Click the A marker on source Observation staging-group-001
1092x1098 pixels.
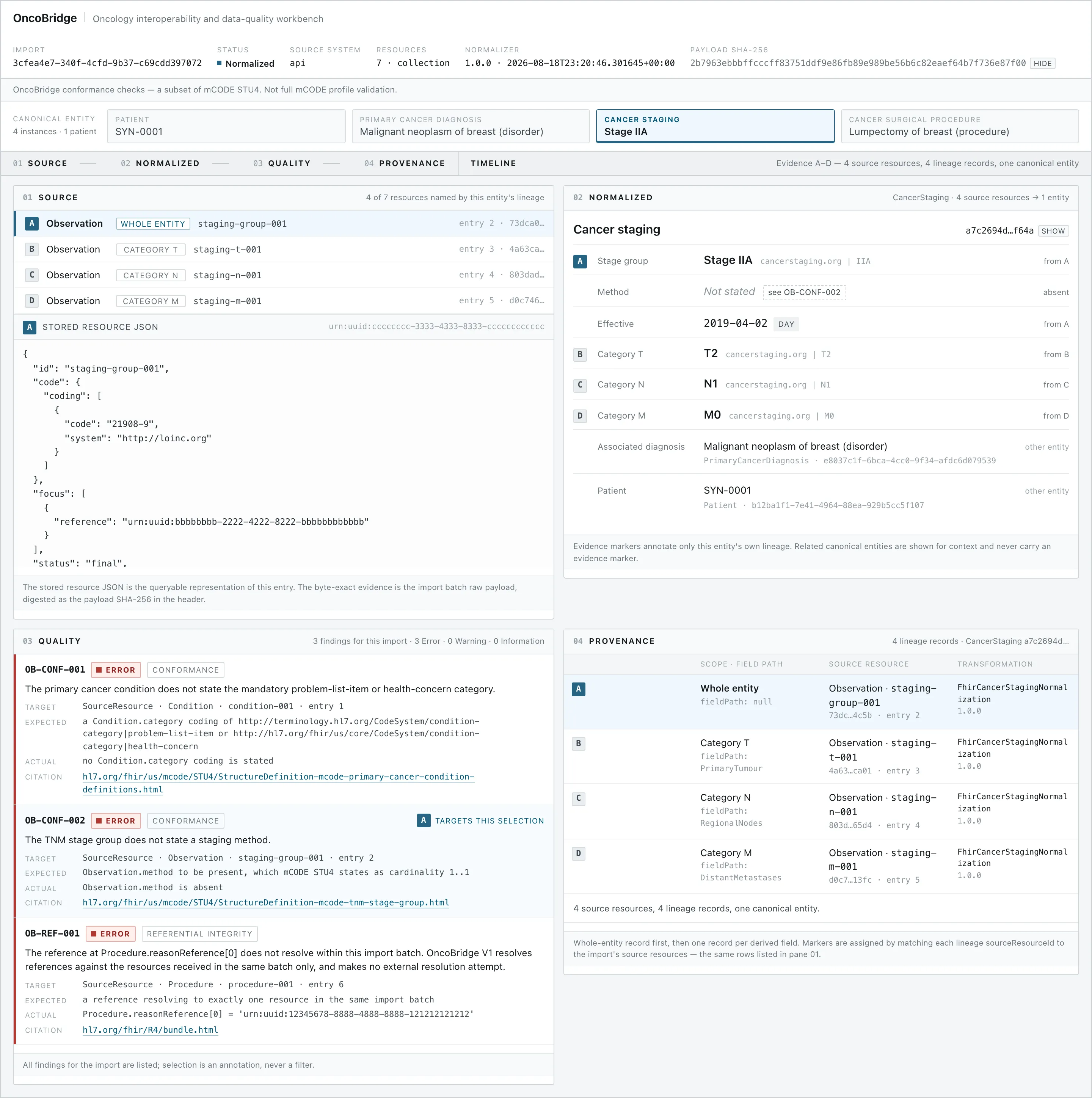[32, 223]
